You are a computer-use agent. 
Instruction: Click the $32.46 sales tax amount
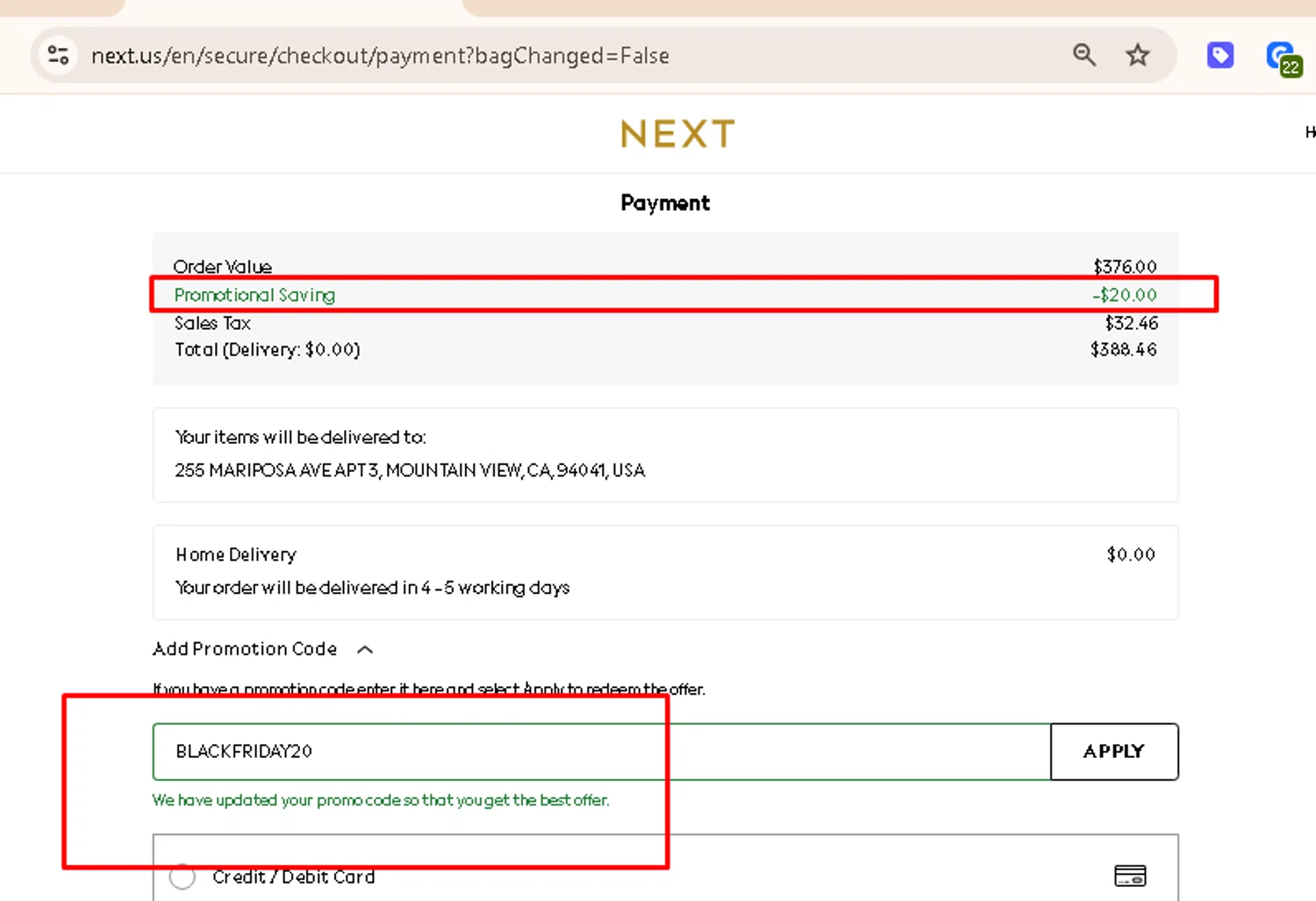[x=1132, y=323]
